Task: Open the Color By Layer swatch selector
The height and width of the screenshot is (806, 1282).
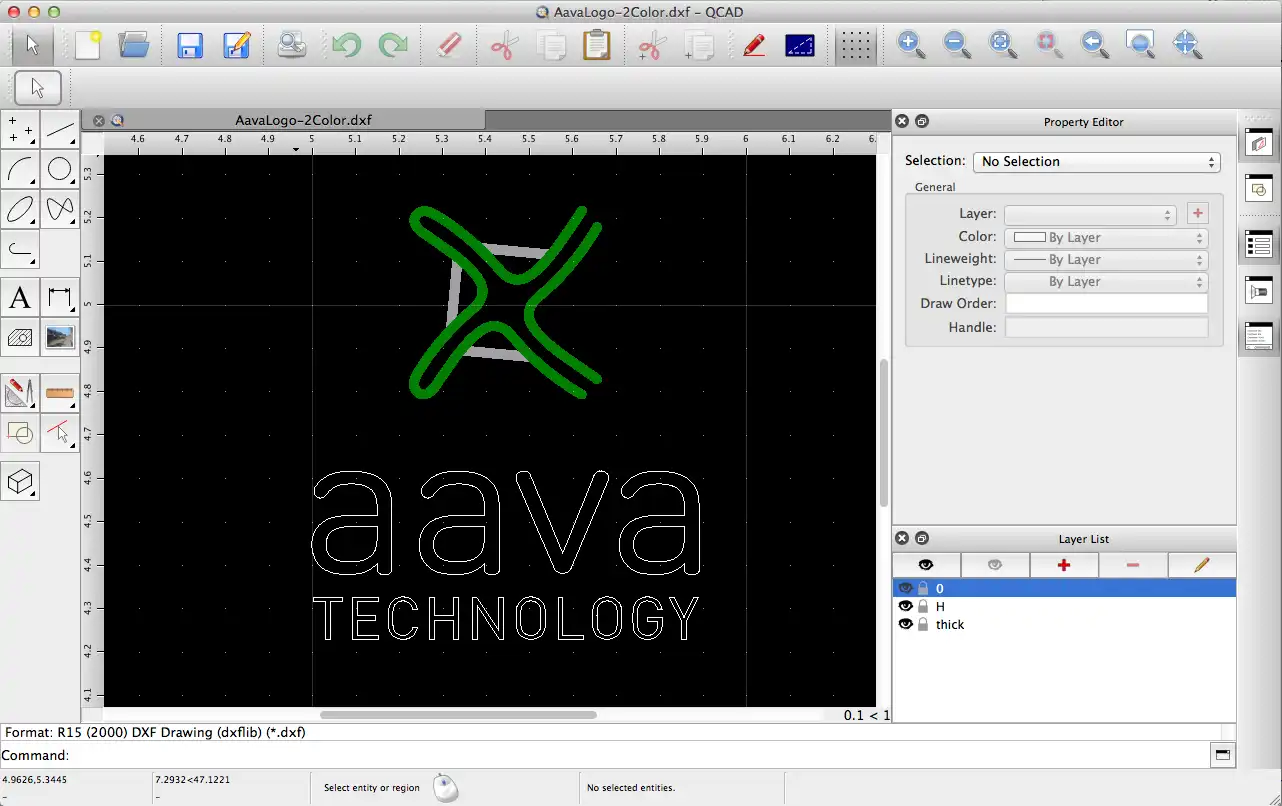Action: 1106,238
